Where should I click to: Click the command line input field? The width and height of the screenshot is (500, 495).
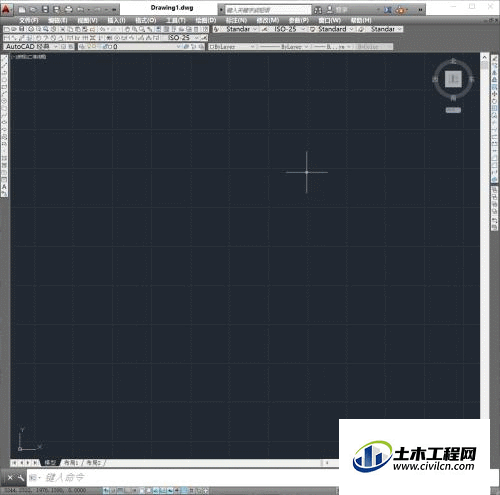coord(183,478)
